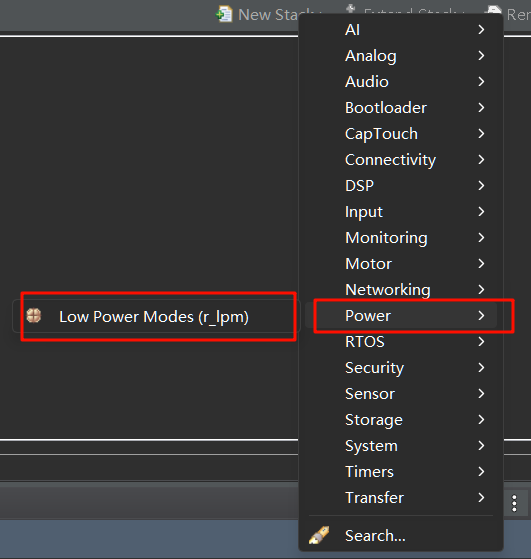The image size is (531, 559).
Task: Select the Bootloader menu entry
Action: click(401, 108)
